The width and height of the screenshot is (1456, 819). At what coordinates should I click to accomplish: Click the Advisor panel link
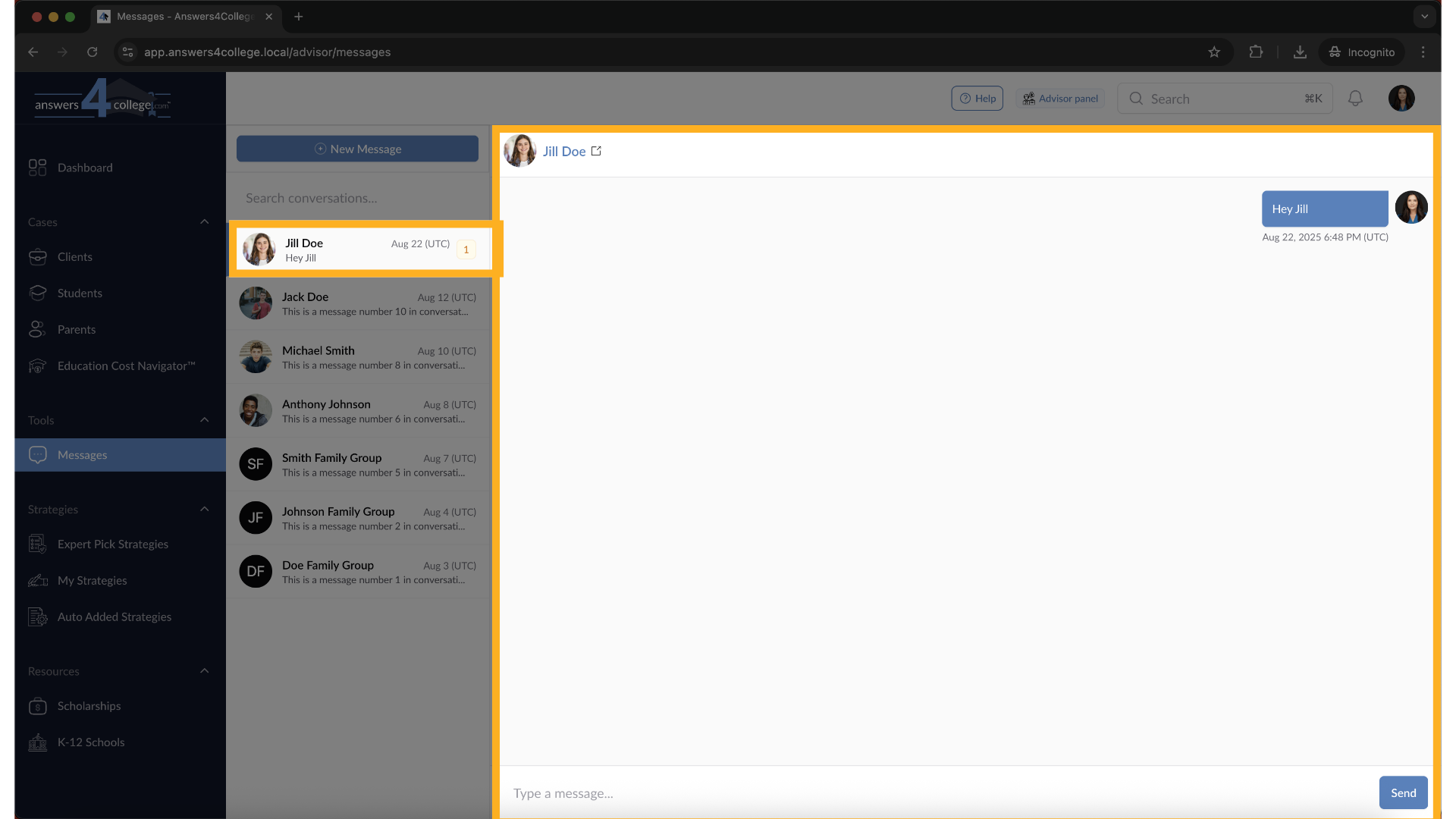(1060, 99)
